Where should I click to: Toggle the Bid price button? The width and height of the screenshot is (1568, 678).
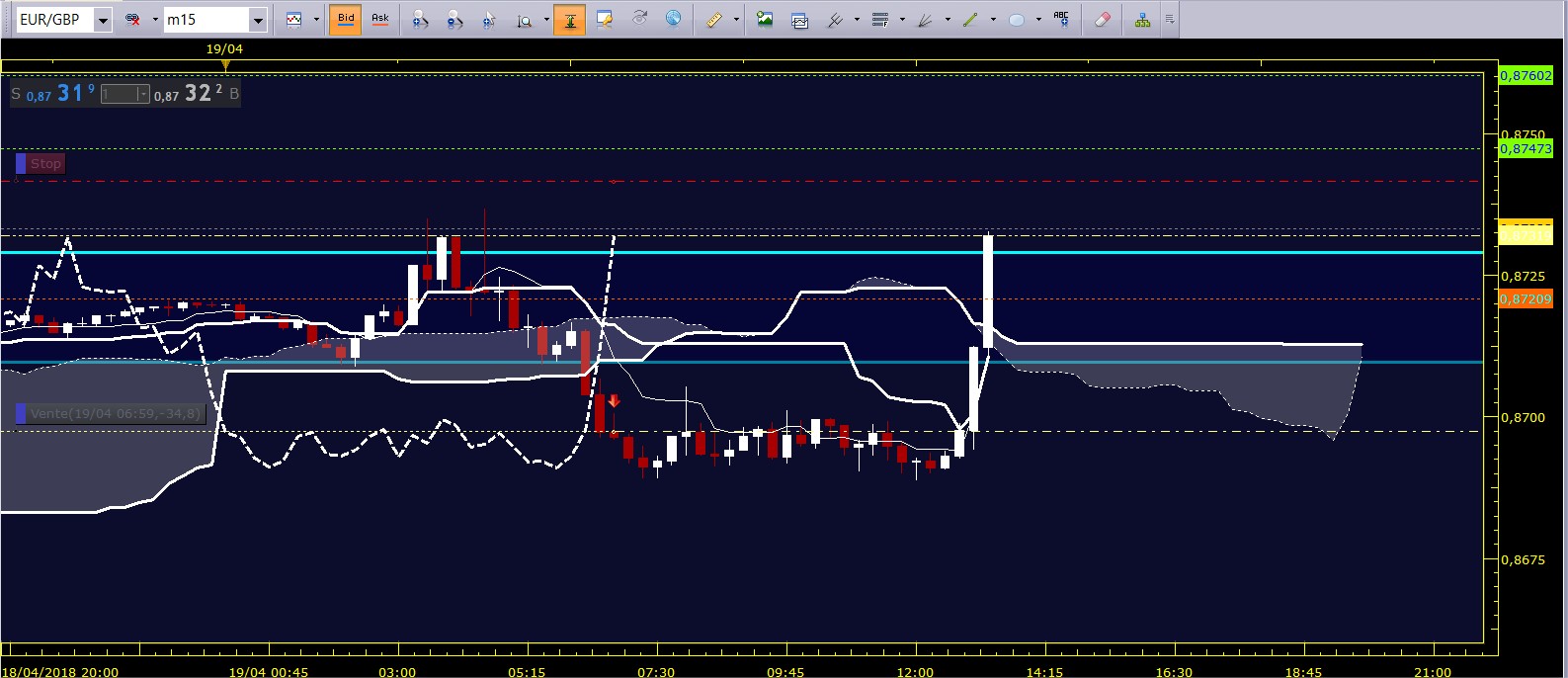(346, 20)
